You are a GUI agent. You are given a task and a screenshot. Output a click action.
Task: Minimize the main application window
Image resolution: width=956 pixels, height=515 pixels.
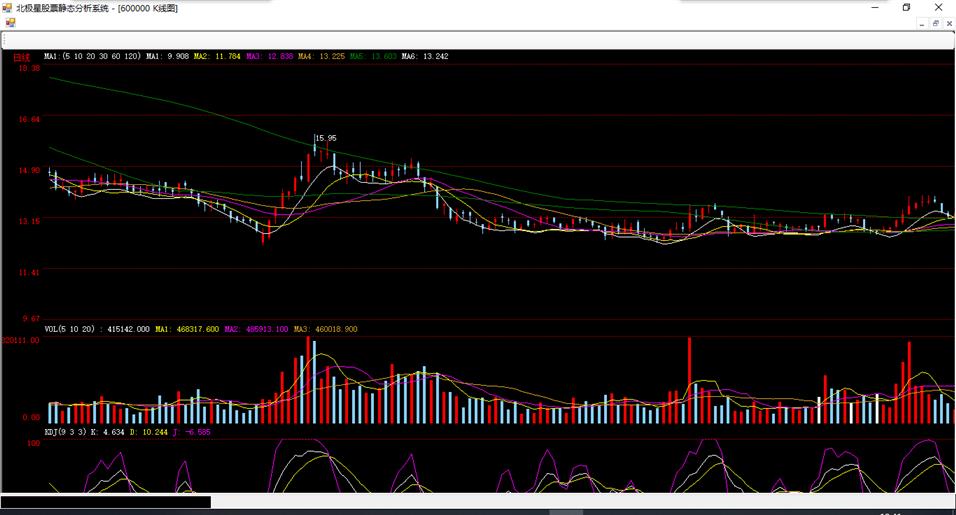click(875, 7)
